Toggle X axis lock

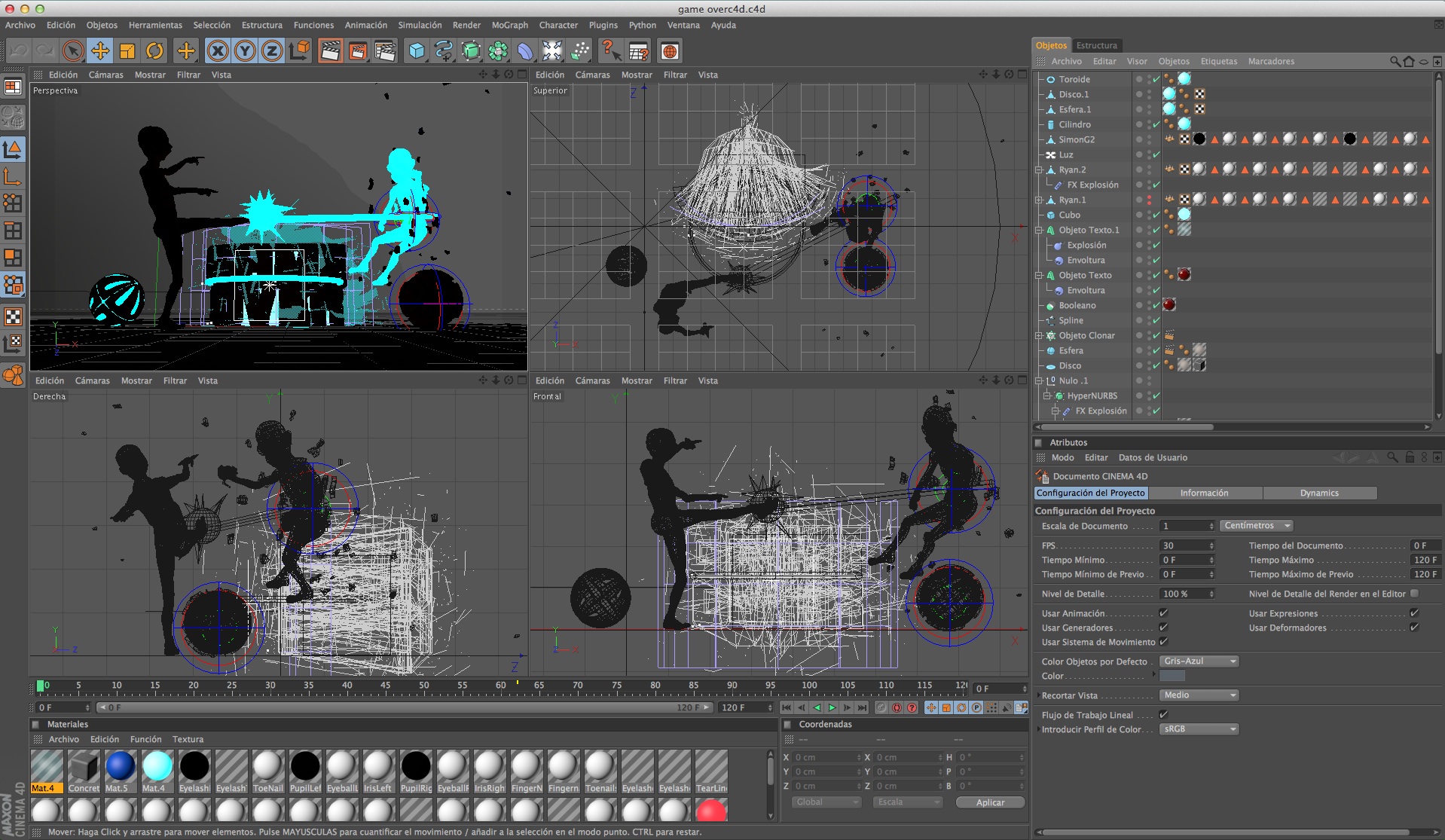pos(218,51)
